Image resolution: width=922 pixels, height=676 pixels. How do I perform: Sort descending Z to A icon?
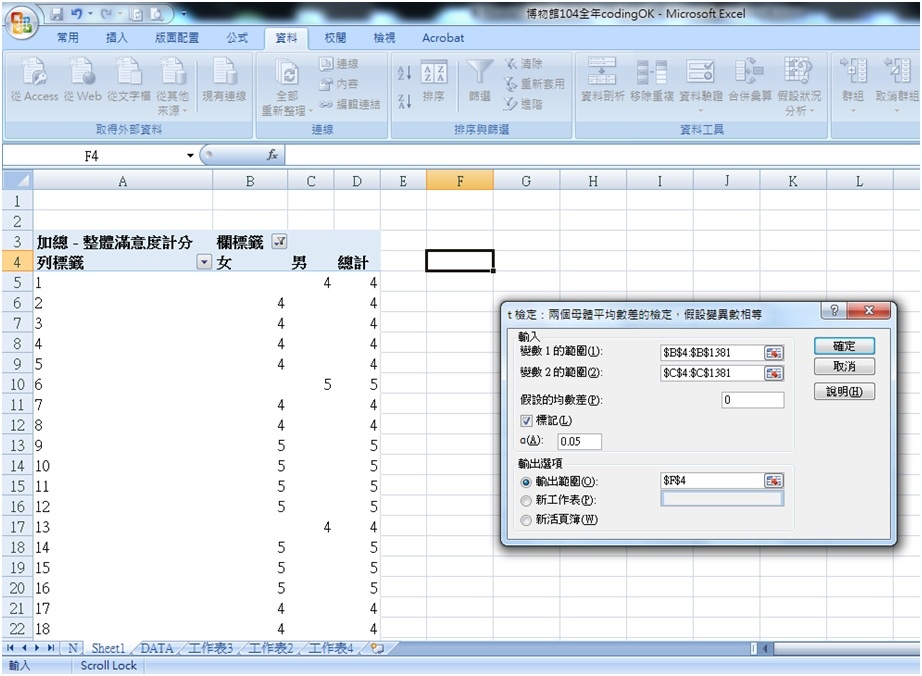[x=405, y=101]
